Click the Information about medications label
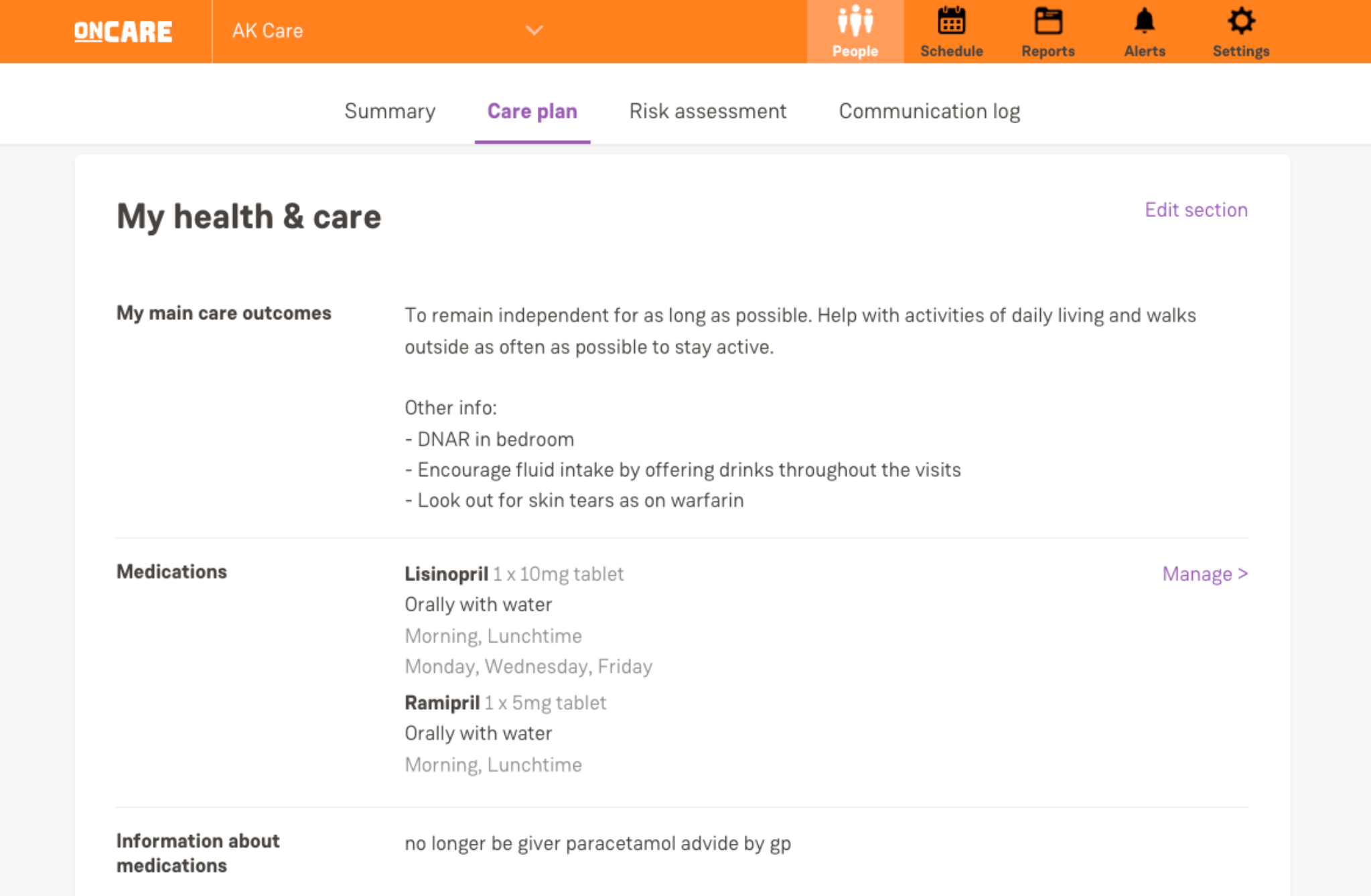 [198, 853]
